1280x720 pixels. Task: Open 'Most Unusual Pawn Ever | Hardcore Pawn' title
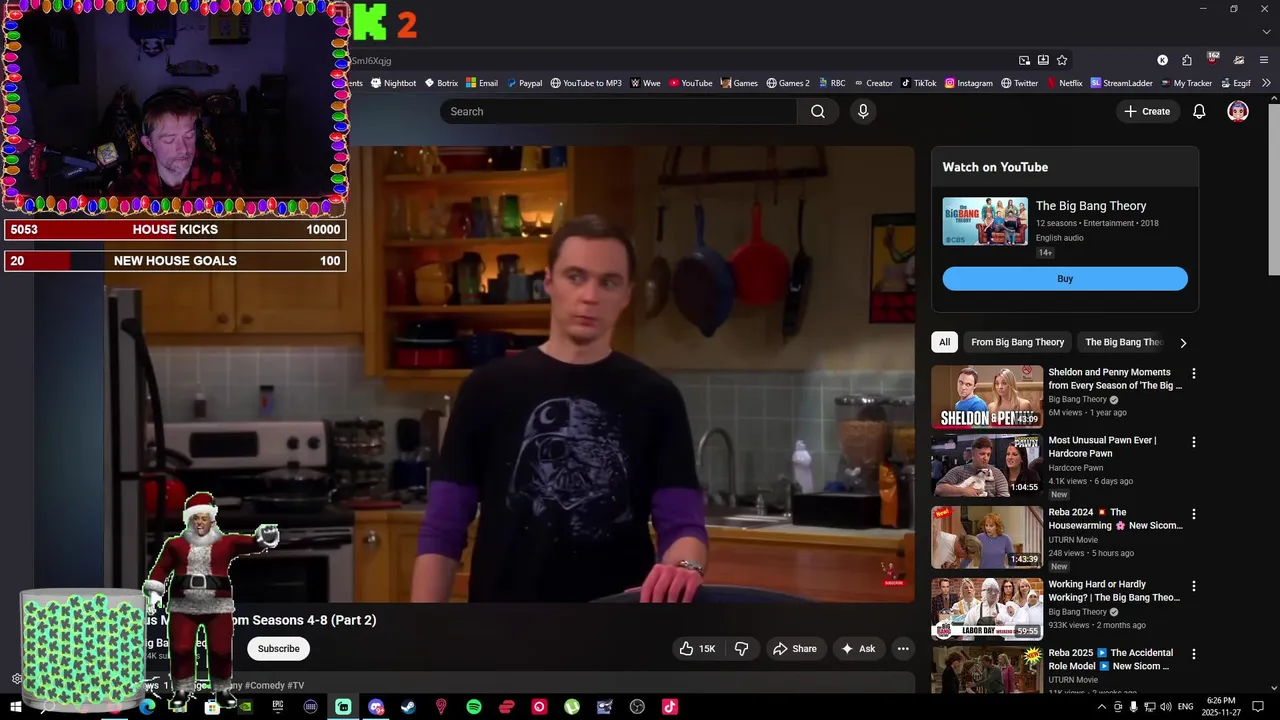point(1102,447)
